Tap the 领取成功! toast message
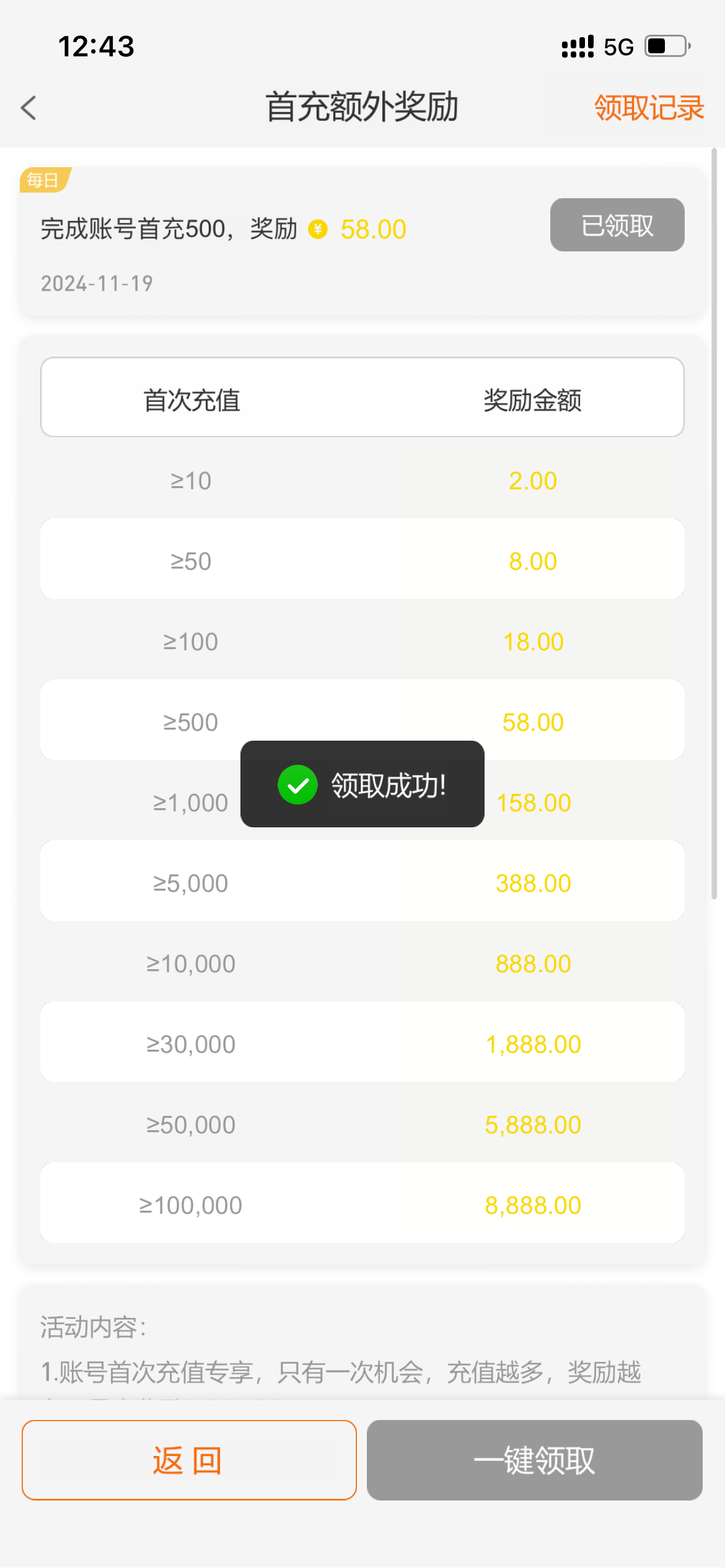Viewport: 725px width, 1568px height. [389, 785]
